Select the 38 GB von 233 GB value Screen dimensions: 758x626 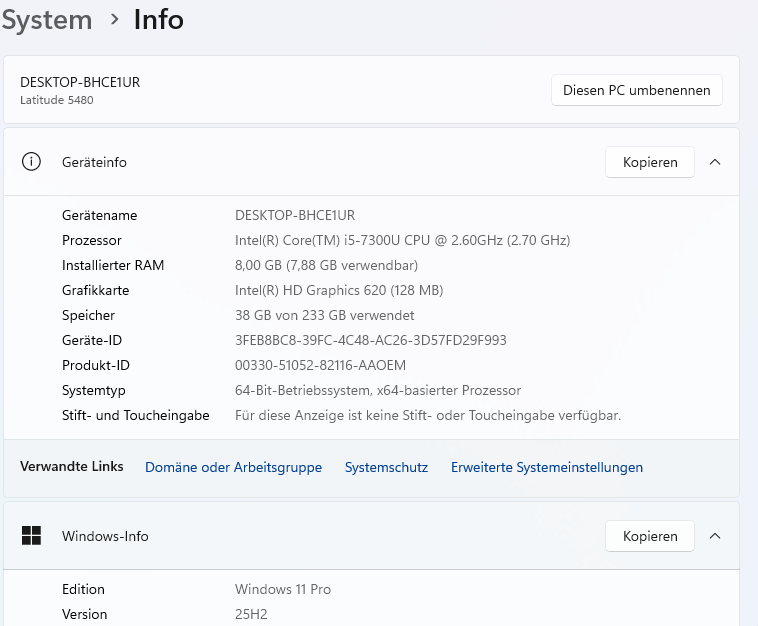tap(324, 315)
